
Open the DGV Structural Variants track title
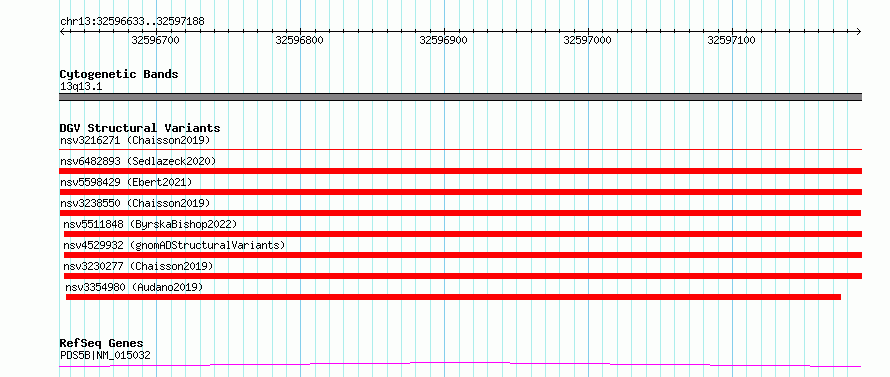click(140, 128)
